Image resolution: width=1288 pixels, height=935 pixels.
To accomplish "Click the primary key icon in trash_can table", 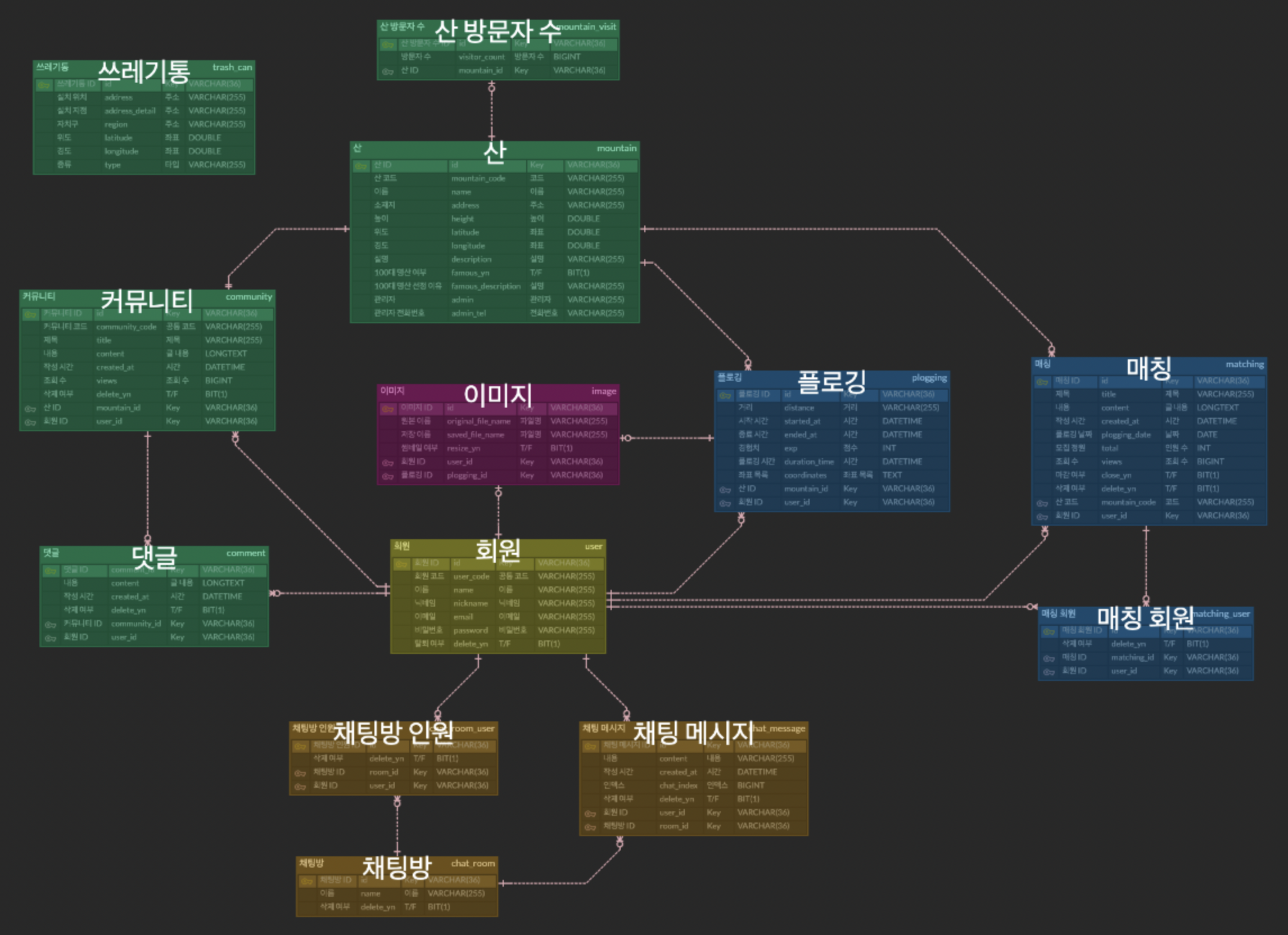I will coord(43,85).
